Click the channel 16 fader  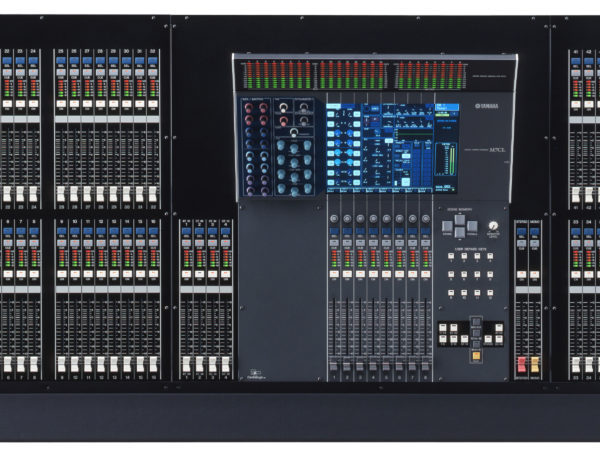[x=153, y=364]
